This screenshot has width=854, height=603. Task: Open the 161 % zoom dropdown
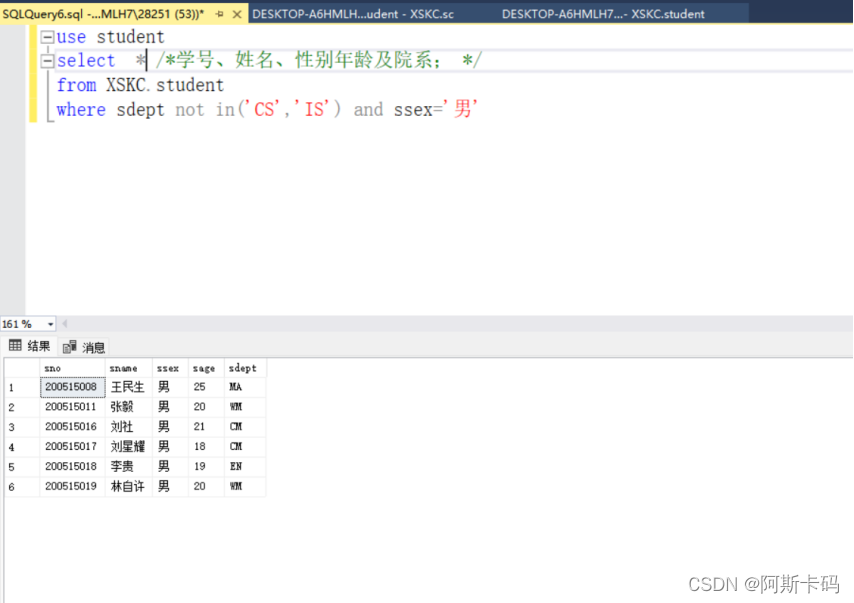point(51,324)
